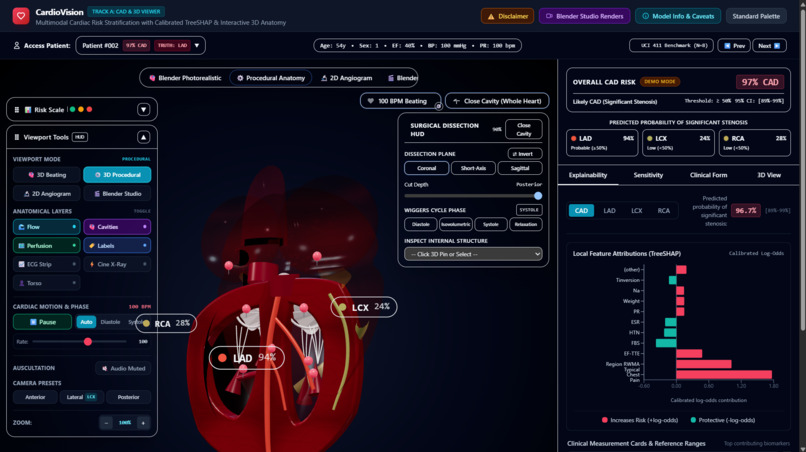The image size is (806, 452).
Task: Click Close Cavity (Whole Heart)
Action: pos(497,101)
